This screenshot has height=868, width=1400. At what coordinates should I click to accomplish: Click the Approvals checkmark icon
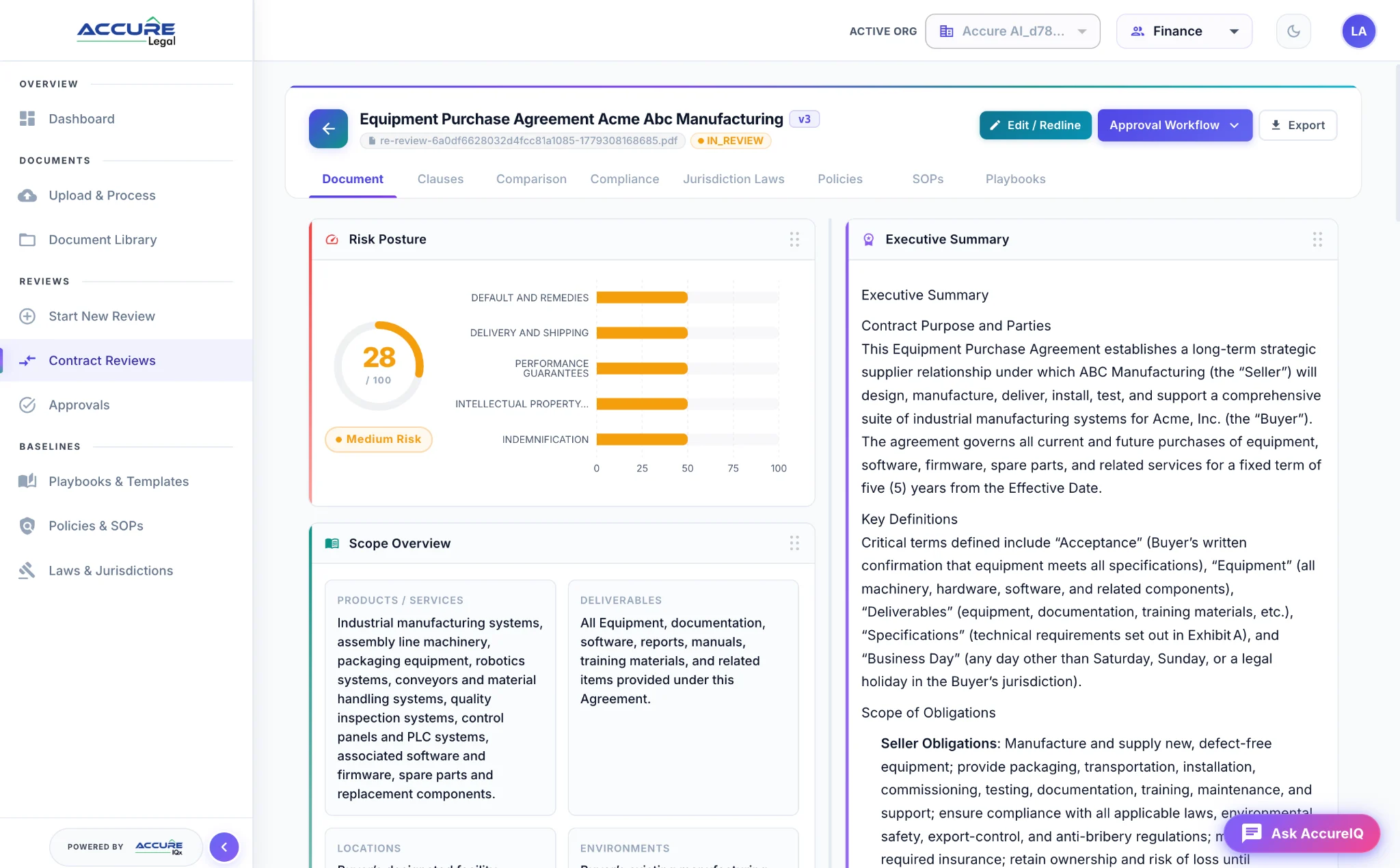pos(27,405)
